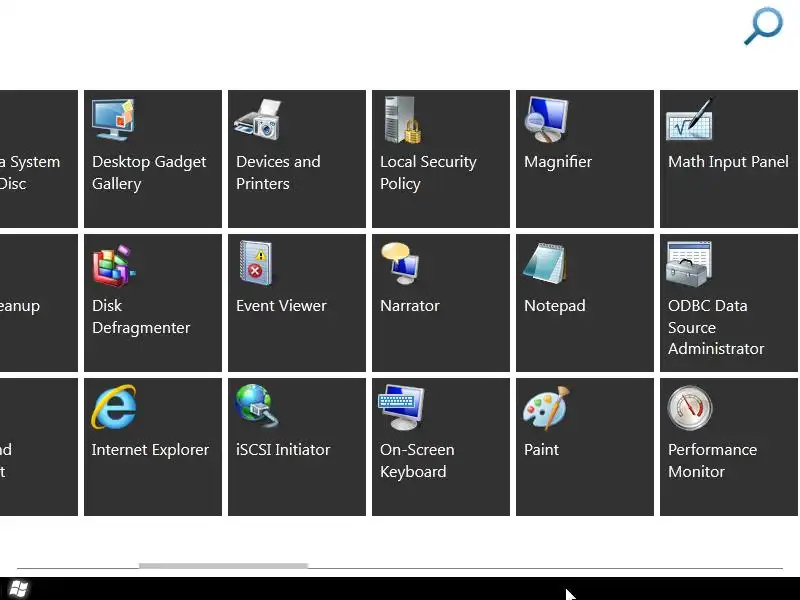This screenshot has height=600, width=800.
Task: Click the 'Paint' label text
Action: click(x=541, y=449)
